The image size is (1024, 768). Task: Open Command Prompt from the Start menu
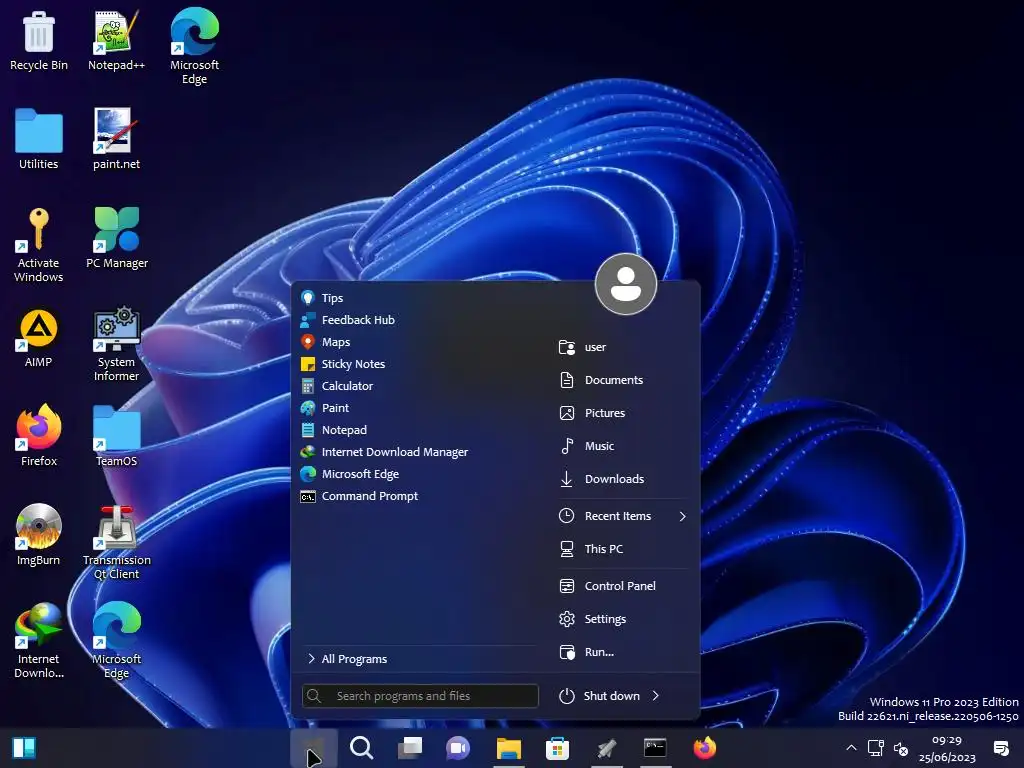418,496
